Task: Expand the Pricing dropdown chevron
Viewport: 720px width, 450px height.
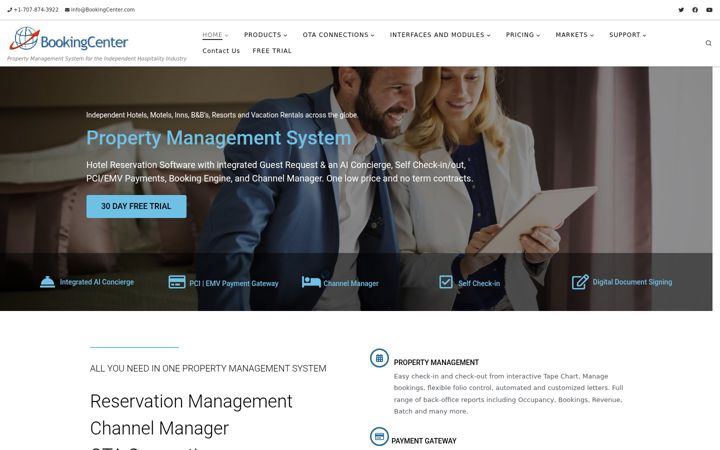Action: pyautogui.click(x=538, y=35)
